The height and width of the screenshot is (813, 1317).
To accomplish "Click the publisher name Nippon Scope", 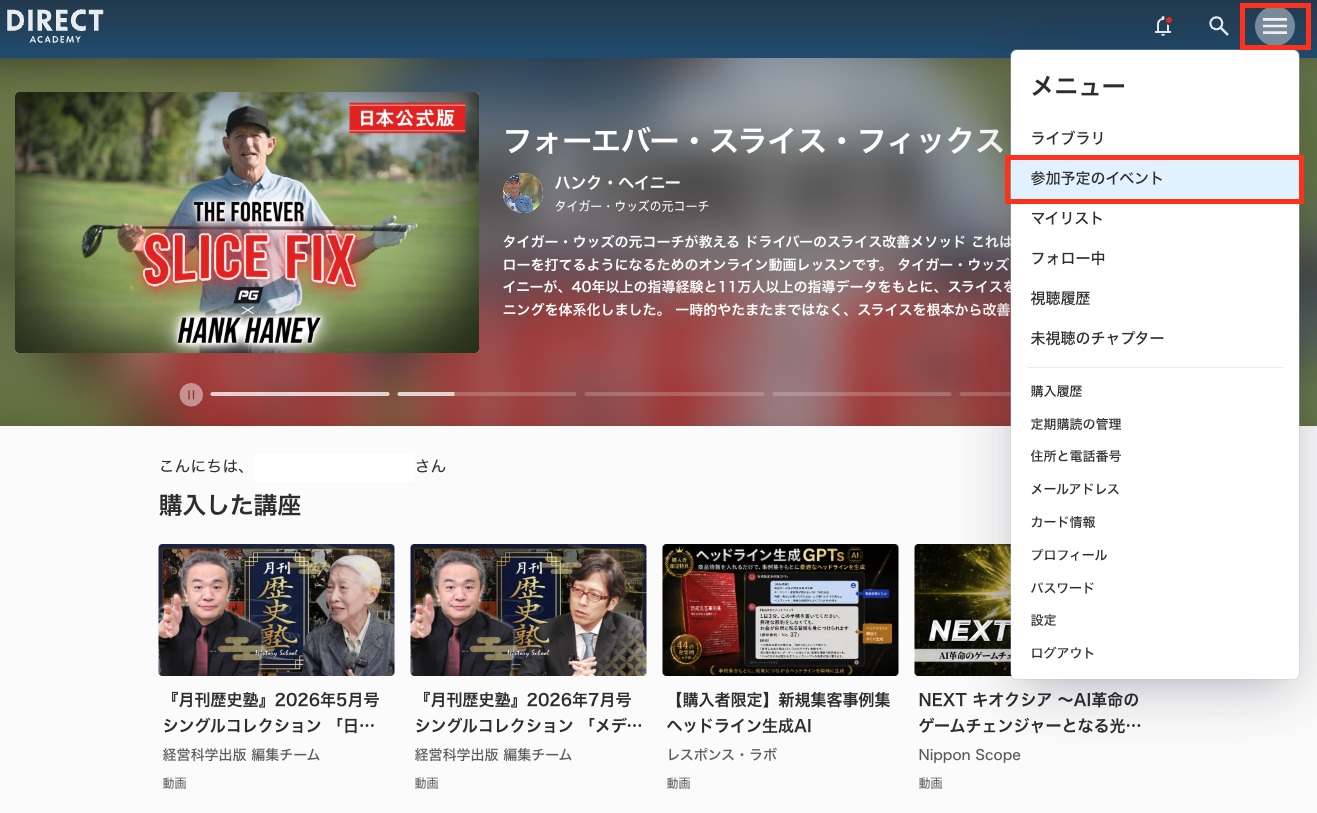I will tap(970, 755).
